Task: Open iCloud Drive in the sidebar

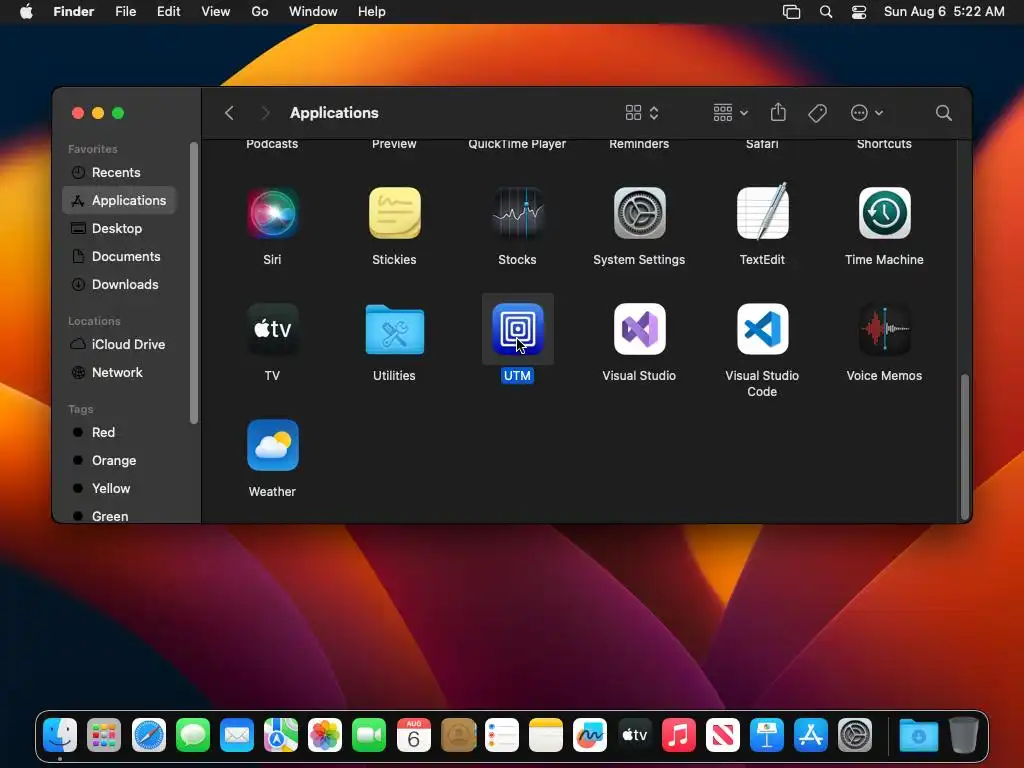Action: [119, 344]
